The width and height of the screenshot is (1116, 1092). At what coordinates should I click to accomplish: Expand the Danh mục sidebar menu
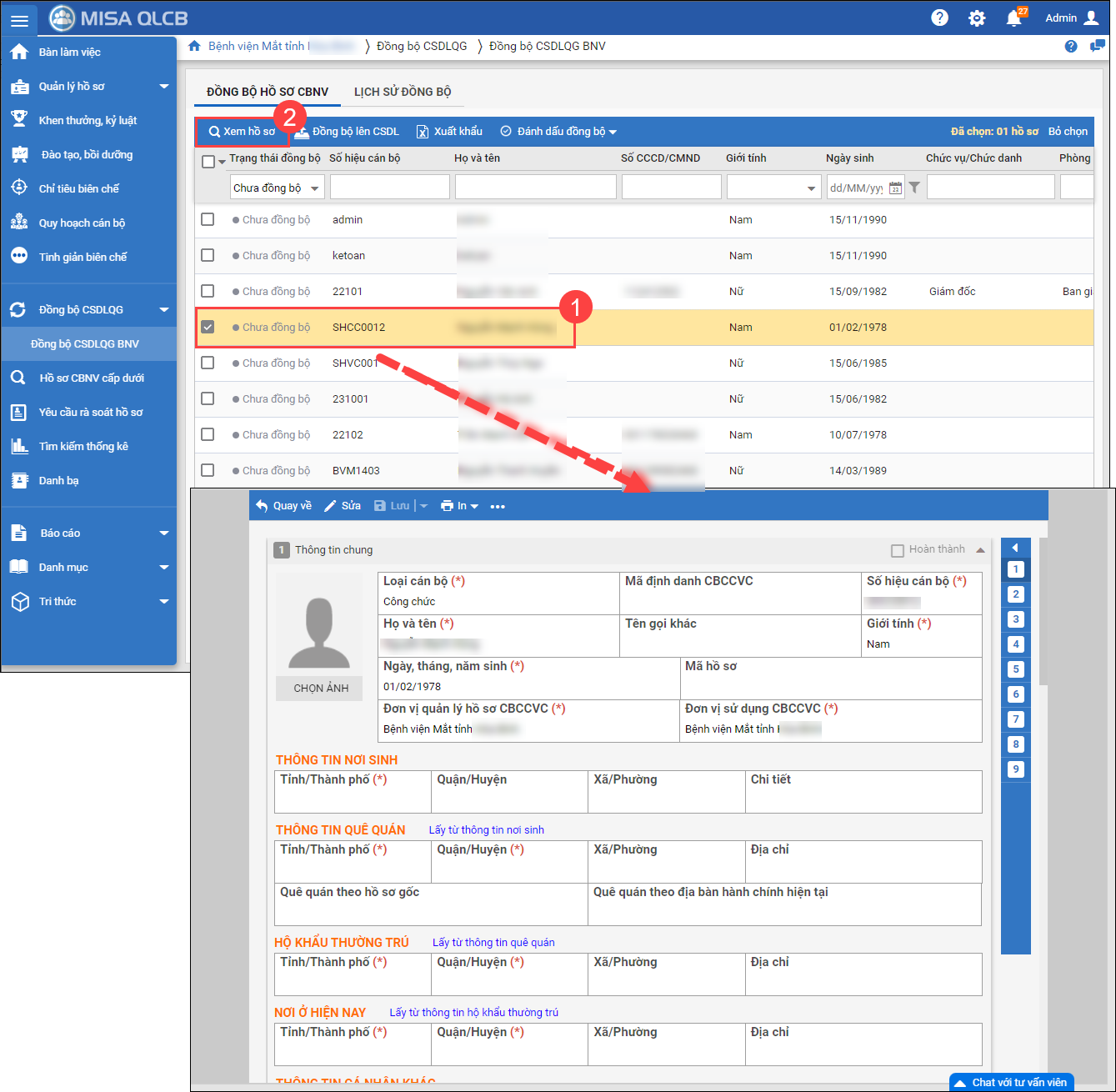tap(164, 567)
